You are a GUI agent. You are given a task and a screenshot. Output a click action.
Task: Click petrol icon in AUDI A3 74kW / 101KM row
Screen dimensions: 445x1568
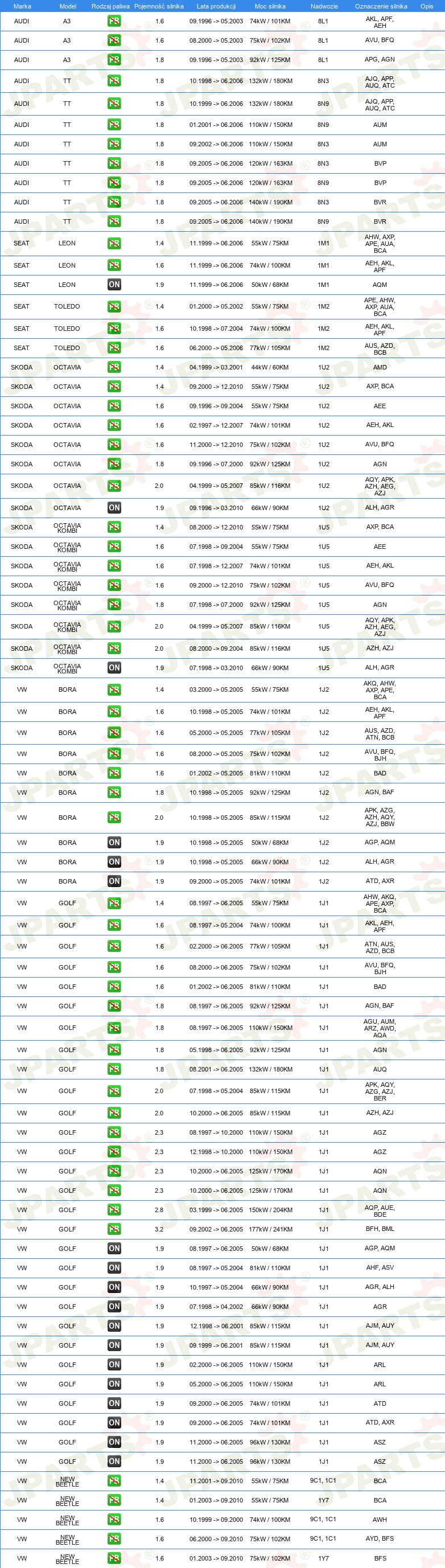[x=114, y=21]
